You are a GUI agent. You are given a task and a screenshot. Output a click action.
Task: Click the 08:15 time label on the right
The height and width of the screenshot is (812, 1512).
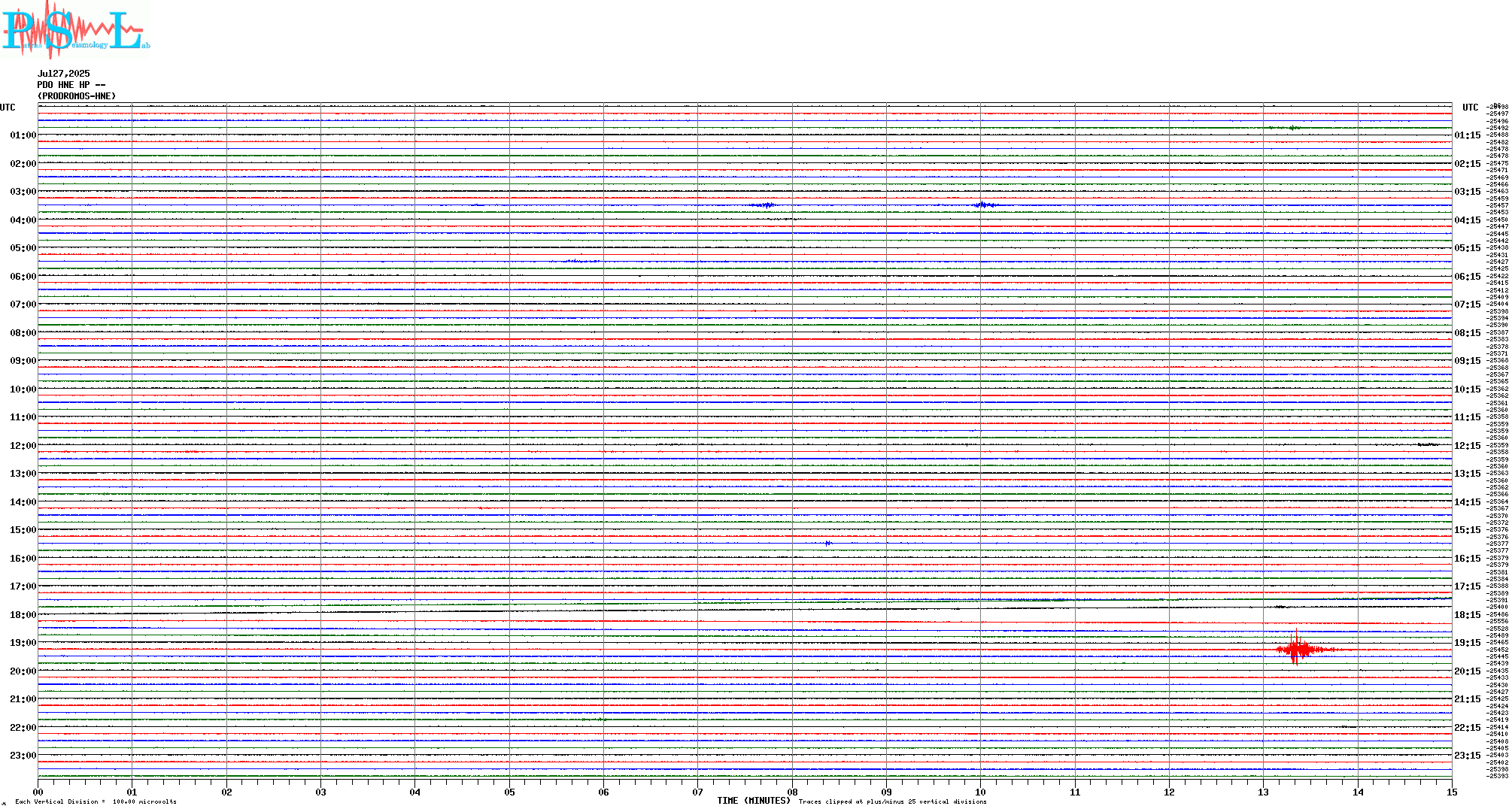pos(1468,333)
